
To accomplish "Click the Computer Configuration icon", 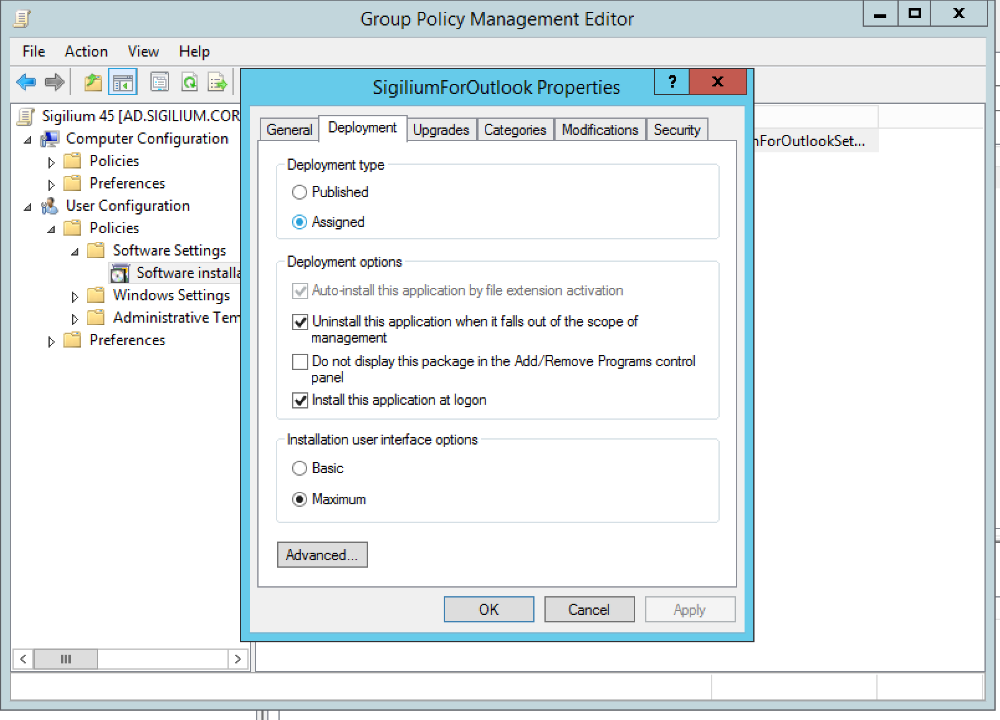I will [50, 139].
